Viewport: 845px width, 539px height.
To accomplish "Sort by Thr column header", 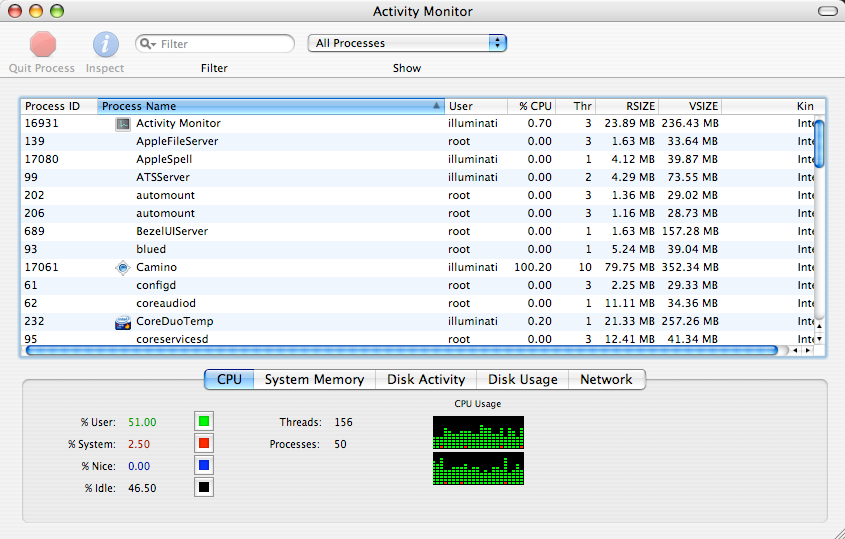I will coord(576,106).
